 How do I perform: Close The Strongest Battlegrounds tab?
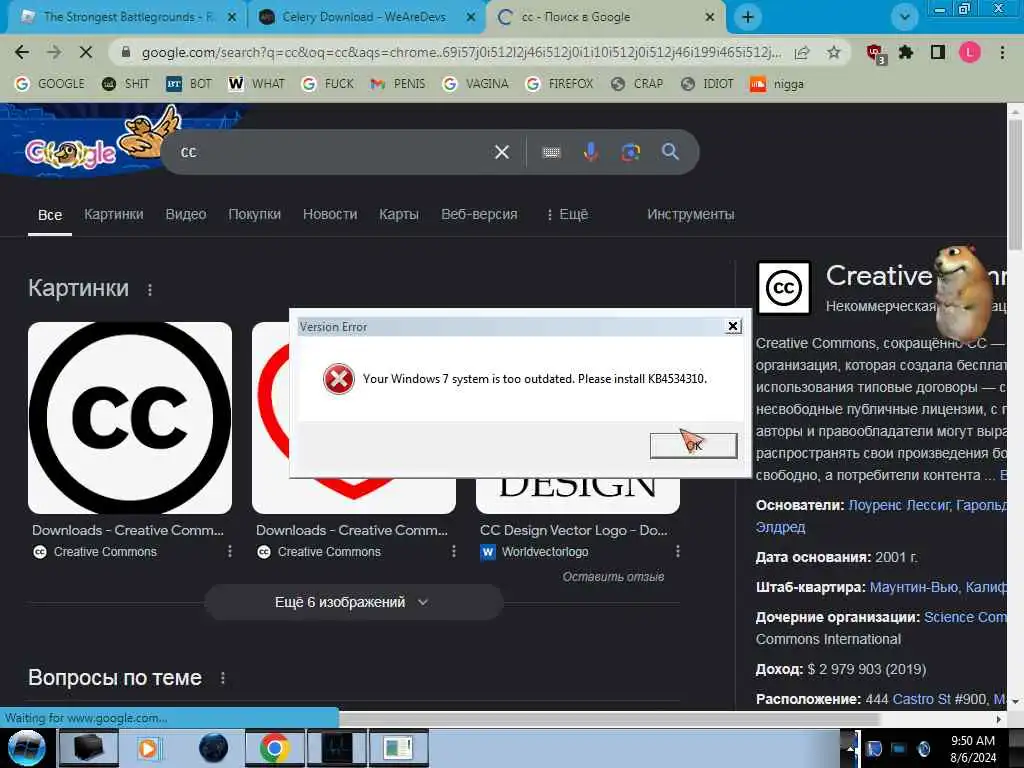pyautogui.click(x=232, y=18)
